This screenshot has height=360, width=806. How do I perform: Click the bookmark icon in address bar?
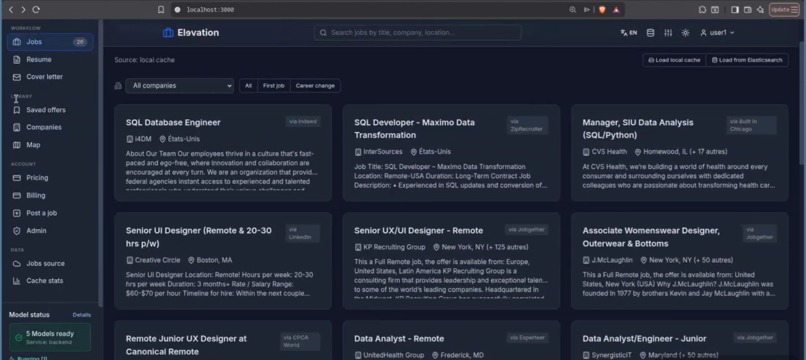tap(161, 10)
